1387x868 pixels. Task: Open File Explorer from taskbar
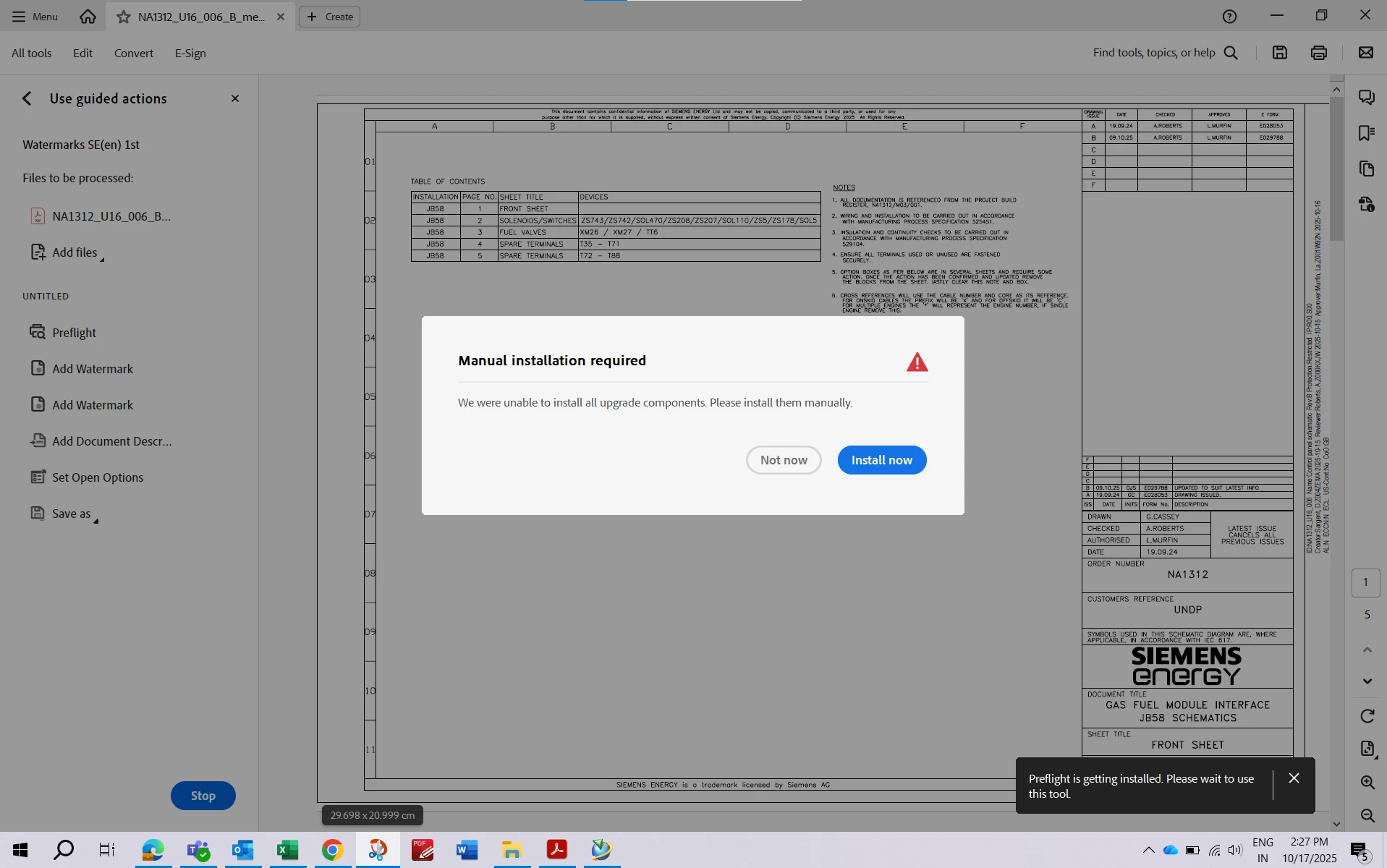[x=512, y=850]
